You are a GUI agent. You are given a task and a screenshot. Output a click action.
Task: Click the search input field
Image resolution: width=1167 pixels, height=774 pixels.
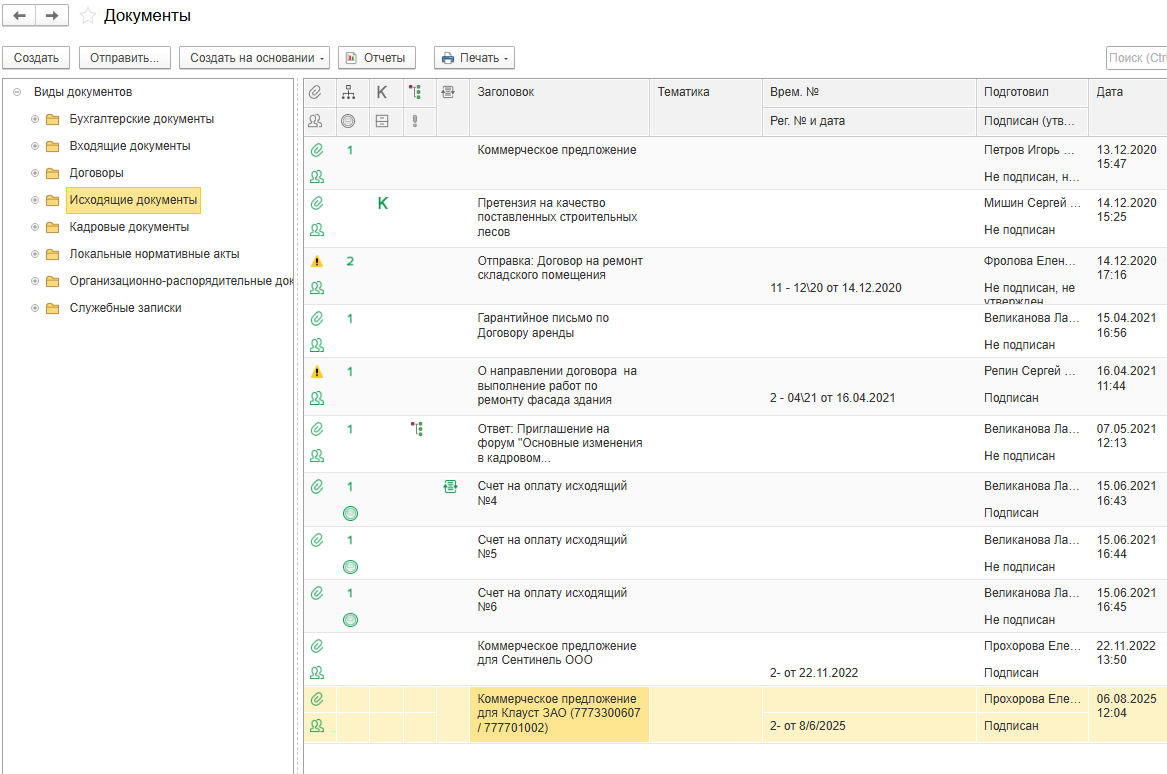point(1136,58)
